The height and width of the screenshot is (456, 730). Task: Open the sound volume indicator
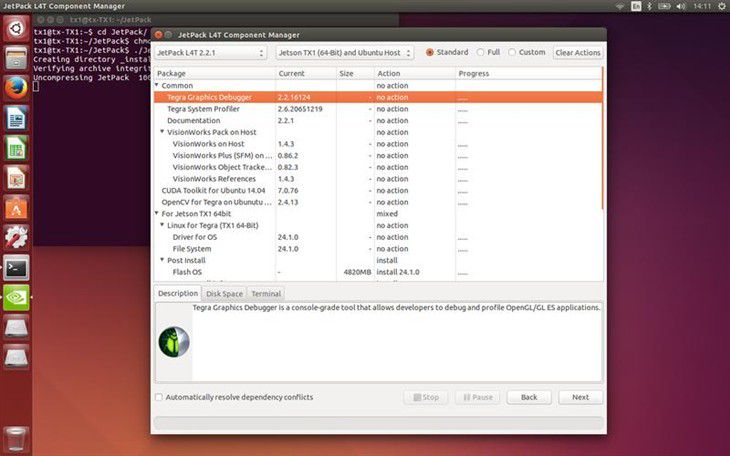click(x=681, y=6)
